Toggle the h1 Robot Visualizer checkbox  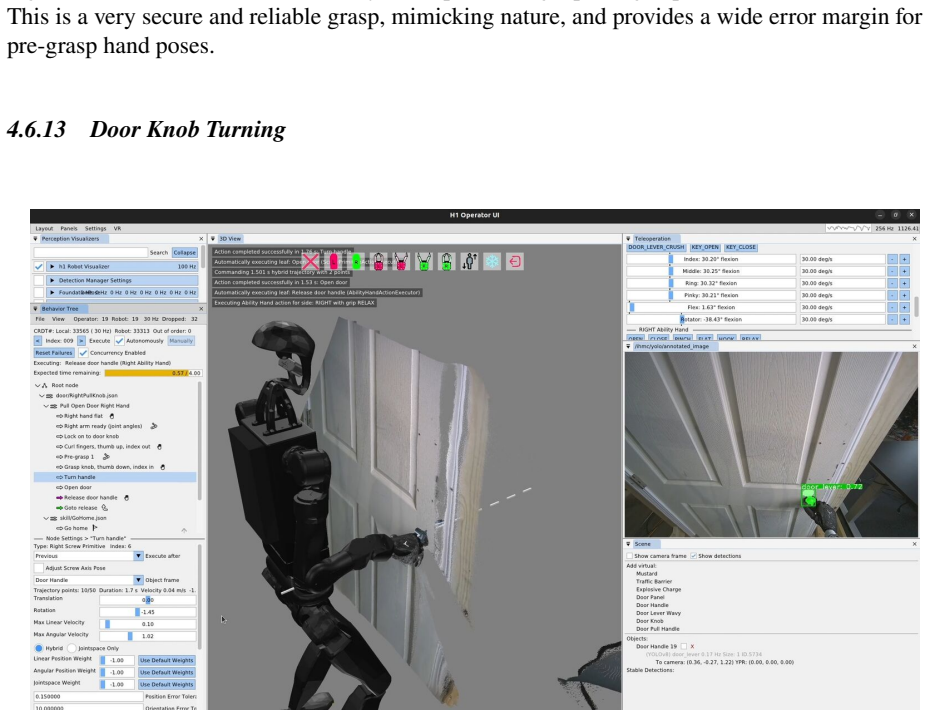point(39,267)
